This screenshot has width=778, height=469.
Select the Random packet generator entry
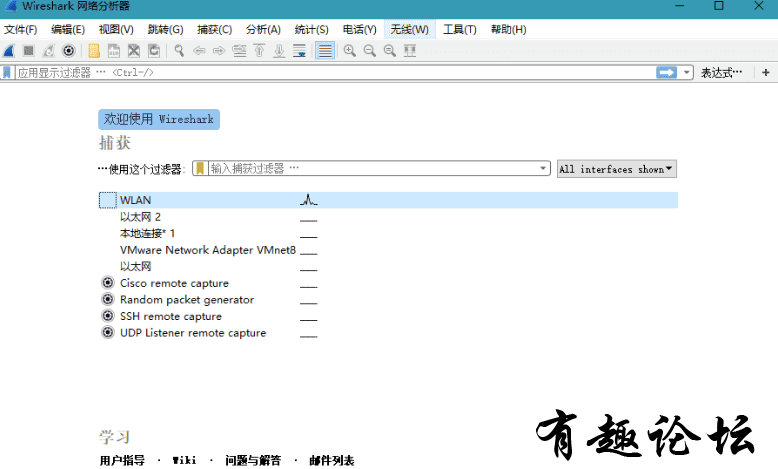click(187, 300)
